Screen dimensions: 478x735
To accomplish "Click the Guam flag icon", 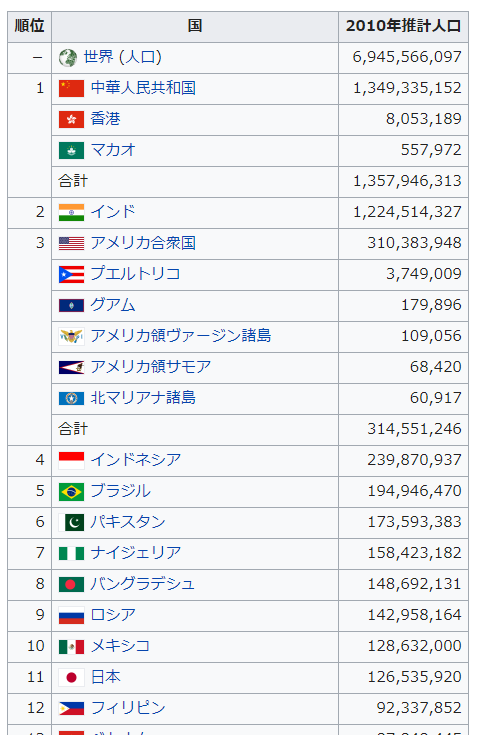I will click(x=71, y=306).
